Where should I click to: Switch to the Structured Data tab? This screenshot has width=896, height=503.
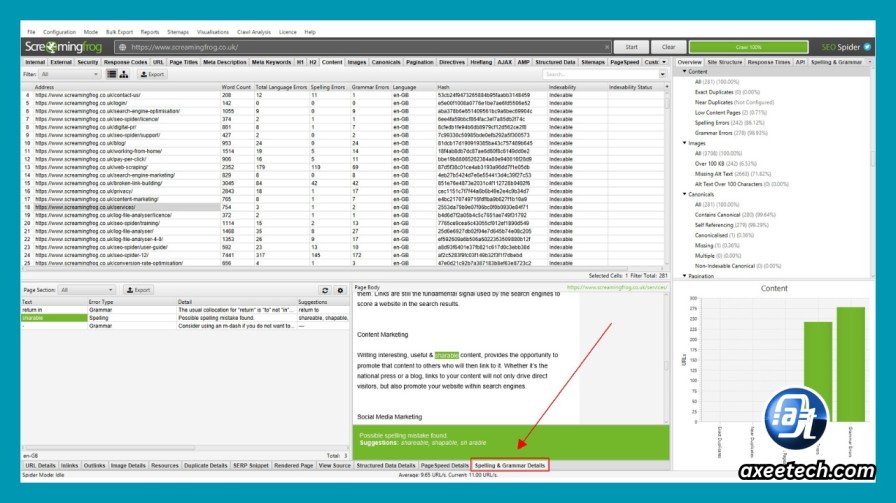click(555, 62)
